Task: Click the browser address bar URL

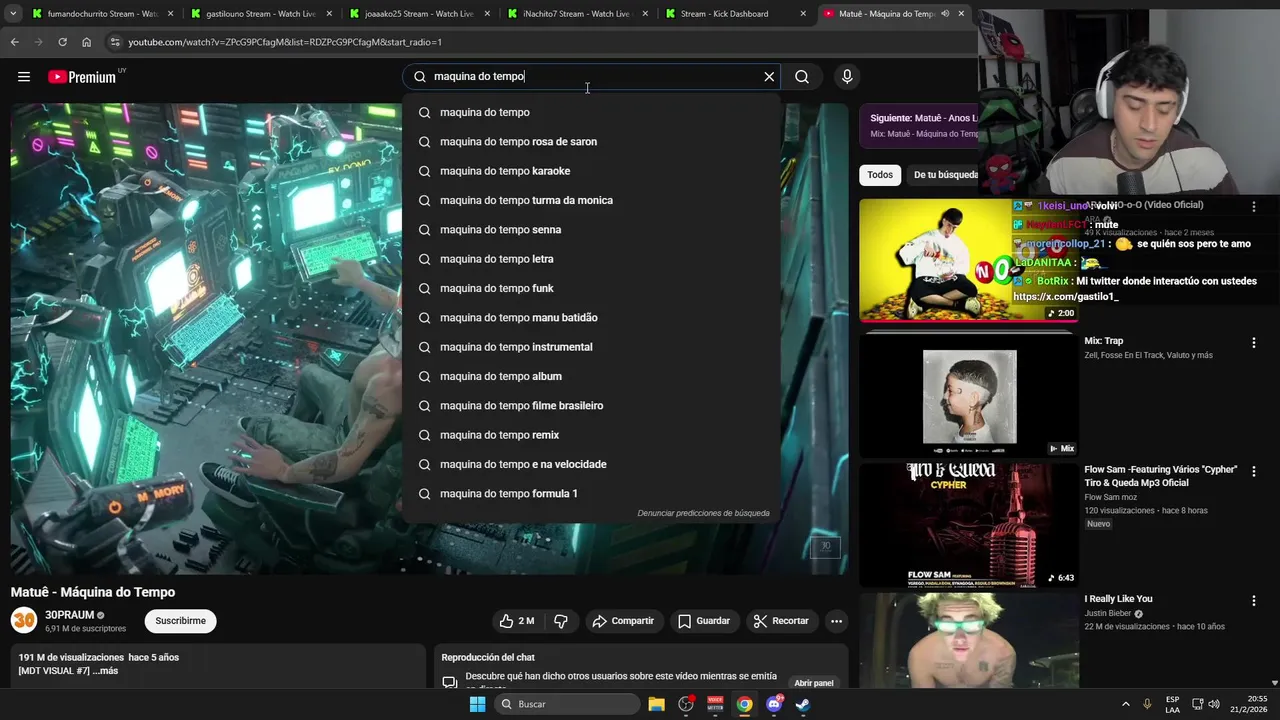Action: pos(285,42)
